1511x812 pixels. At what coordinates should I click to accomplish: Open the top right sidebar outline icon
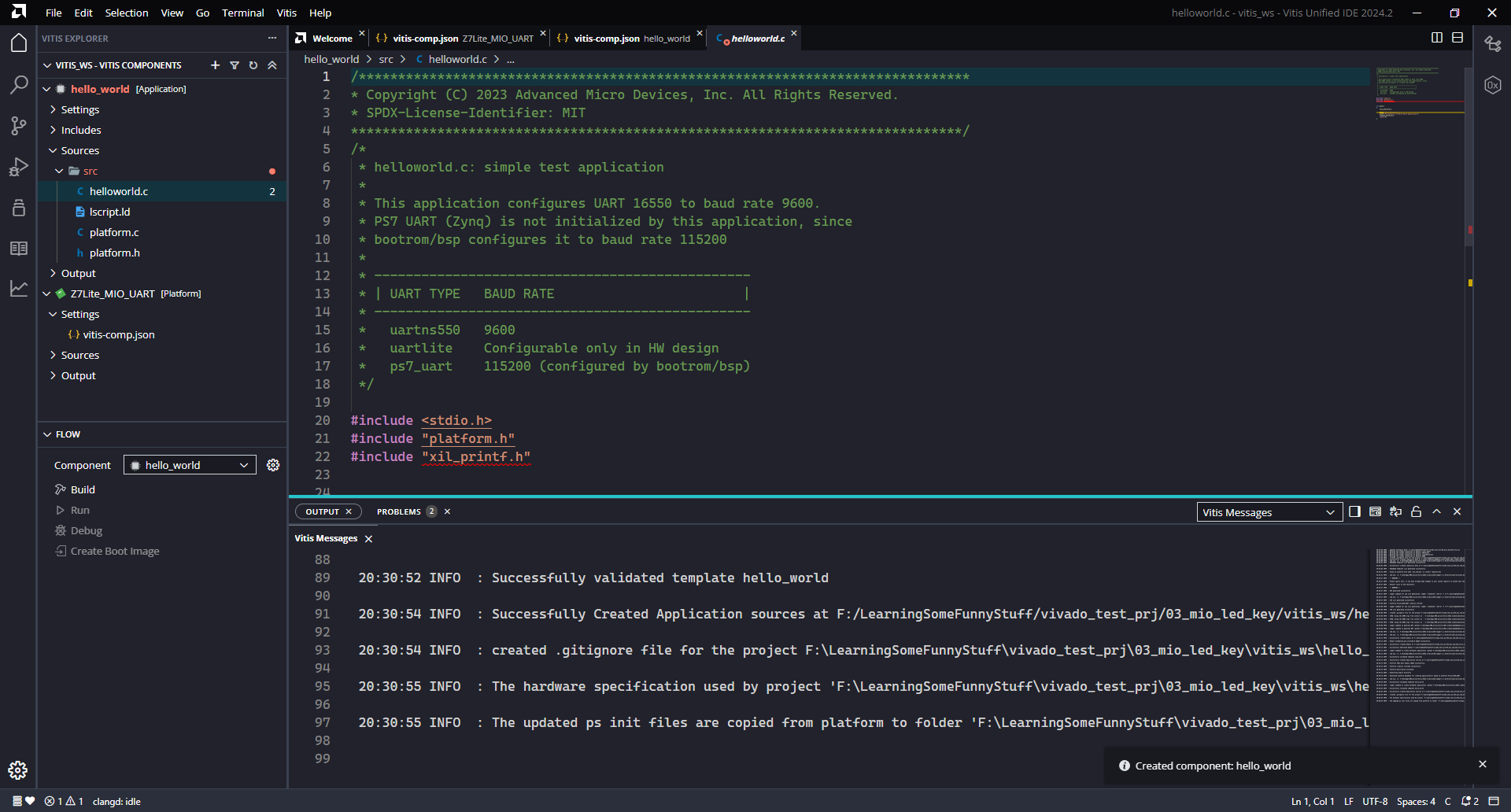(x=1493, y=44)
